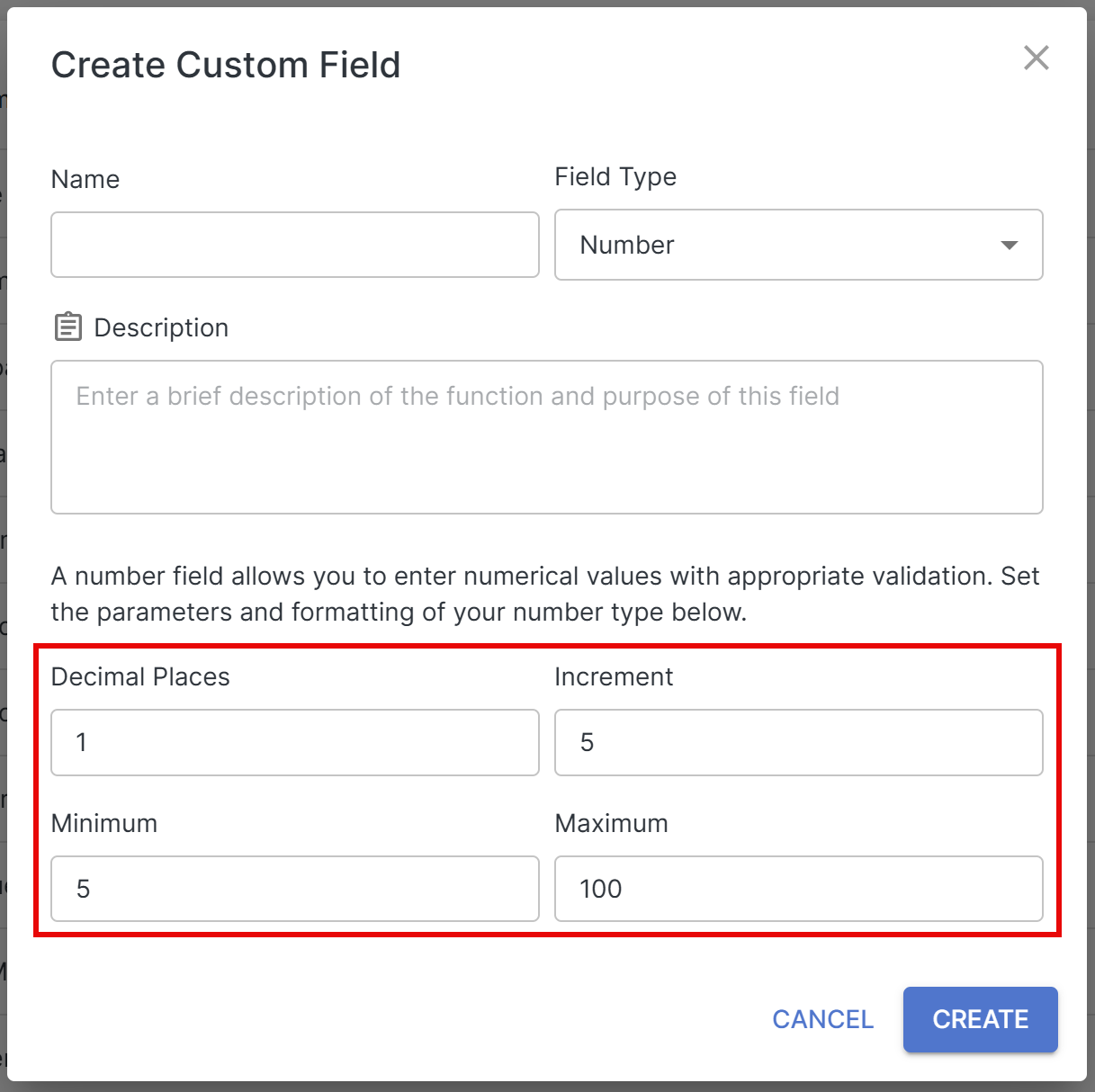Click the Field Type label
Screen dimensions: 1095x1092
pos(615,176)
